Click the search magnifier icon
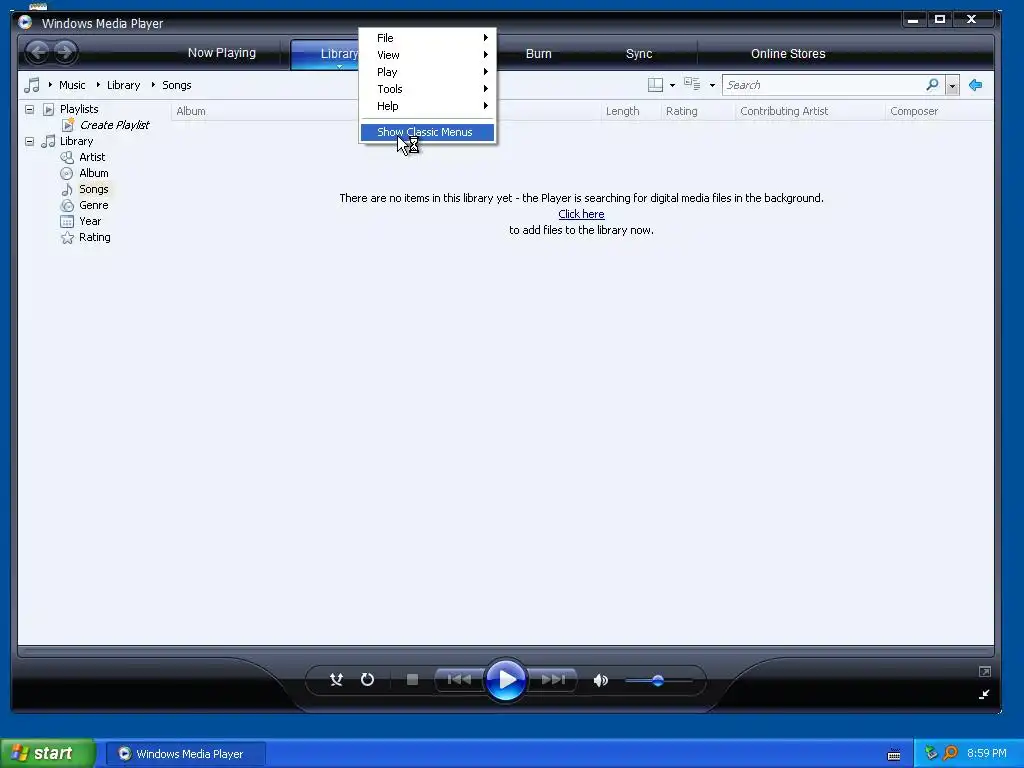The image size is (1024, 768). click(932, 85)
